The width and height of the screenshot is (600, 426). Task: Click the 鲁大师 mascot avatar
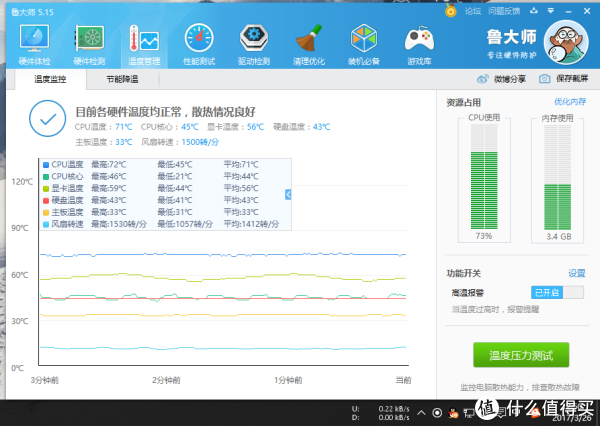click(x=566, y=42)
